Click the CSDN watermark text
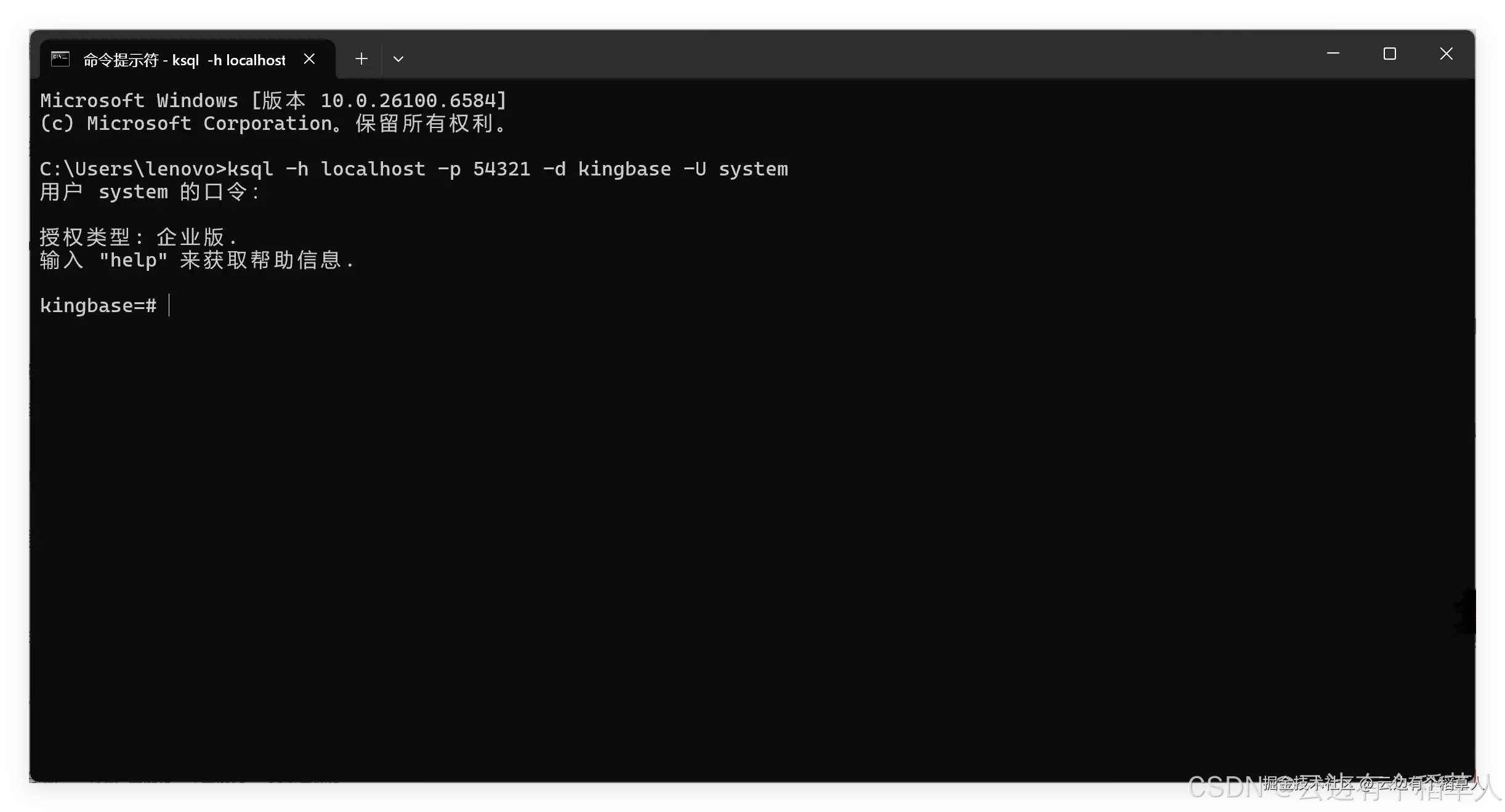Image resolution: width=1505 pixels, height=812 pixels. point(1225,787)
